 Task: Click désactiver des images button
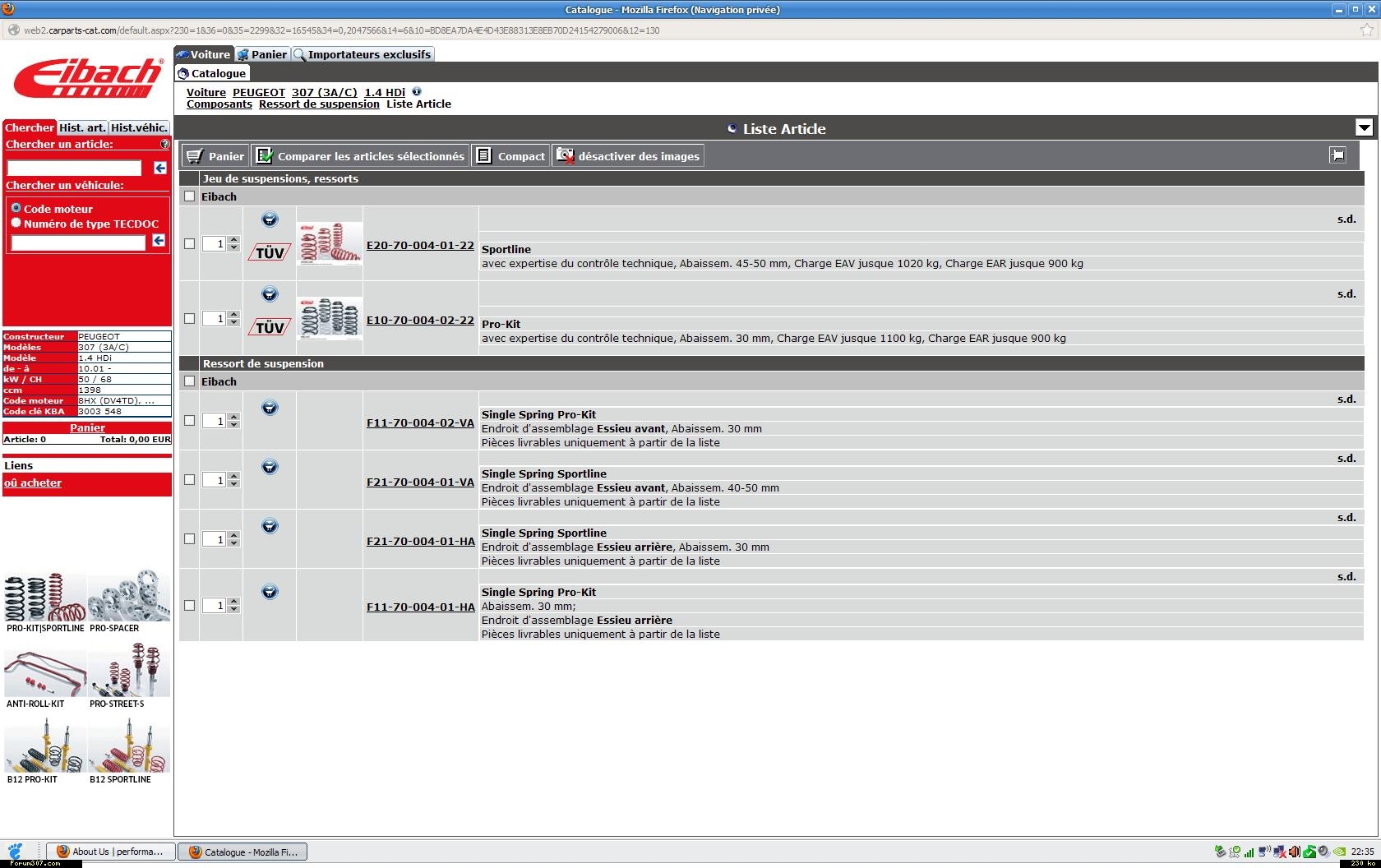click(x=628, y=156)
